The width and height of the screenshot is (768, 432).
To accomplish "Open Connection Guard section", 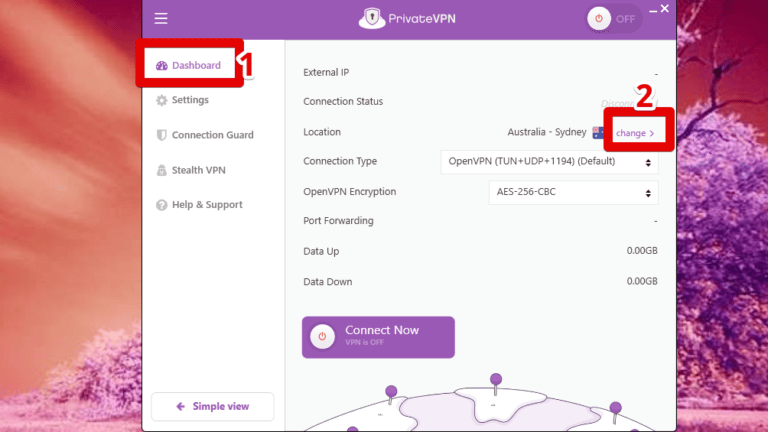I will [205, 135].
